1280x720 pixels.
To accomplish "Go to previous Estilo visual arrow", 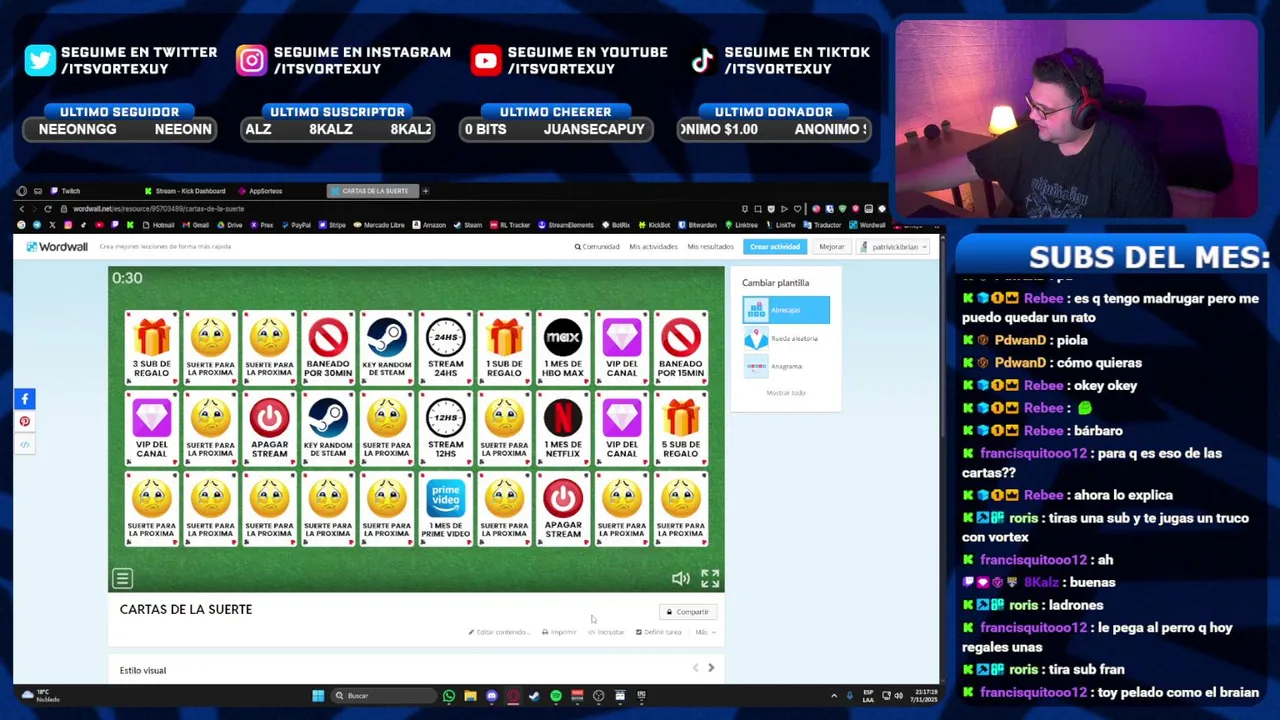I will click(695, 668).
